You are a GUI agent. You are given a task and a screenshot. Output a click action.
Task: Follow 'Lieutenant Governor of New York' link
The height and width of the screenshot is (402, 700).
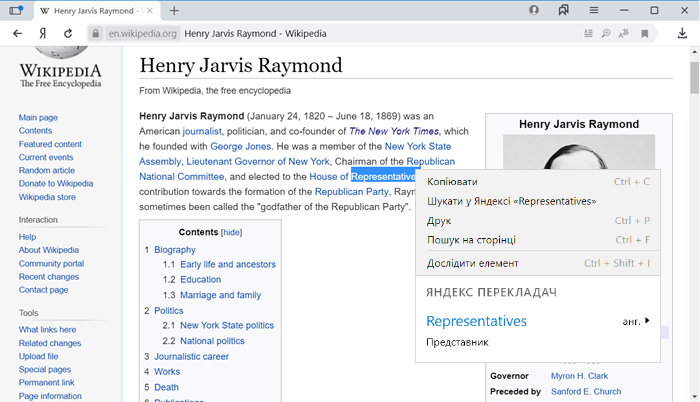(x=258, y=162)
